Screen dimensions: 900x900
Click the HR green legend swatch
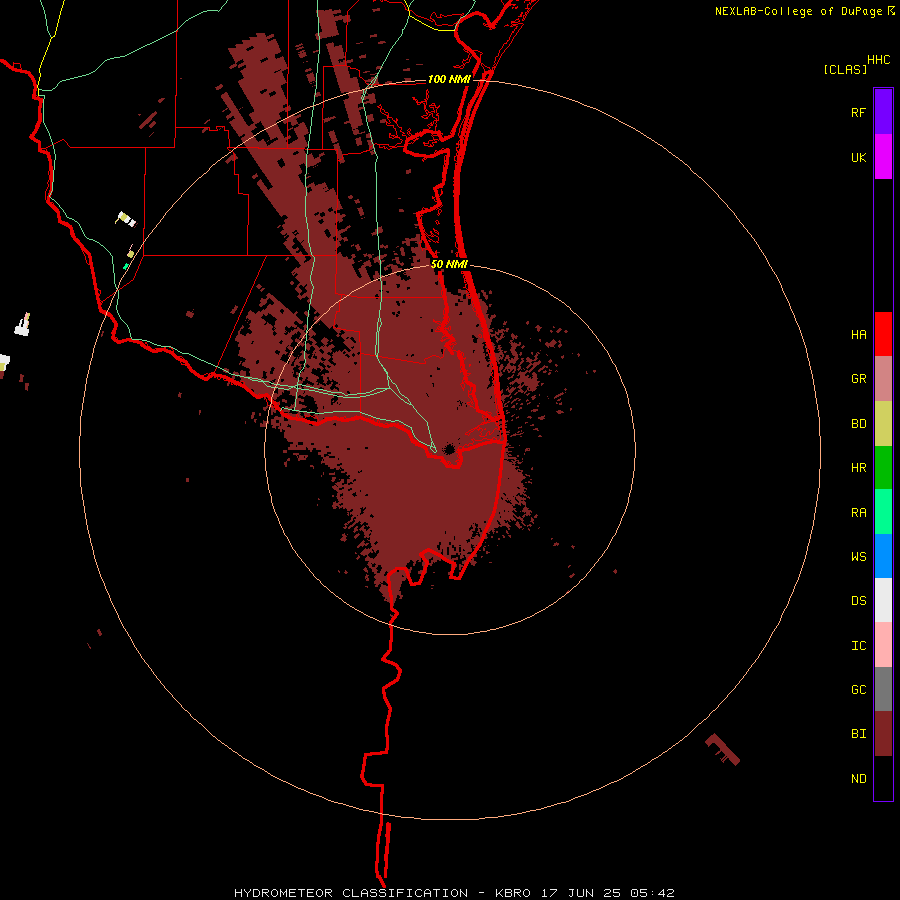point(883,467)
